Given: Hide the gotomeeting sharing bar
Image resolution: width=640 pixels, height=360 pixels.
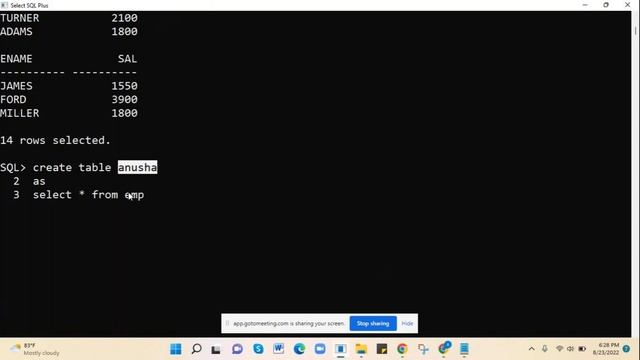Looking at the screenshot, I should tap(407, 324).
